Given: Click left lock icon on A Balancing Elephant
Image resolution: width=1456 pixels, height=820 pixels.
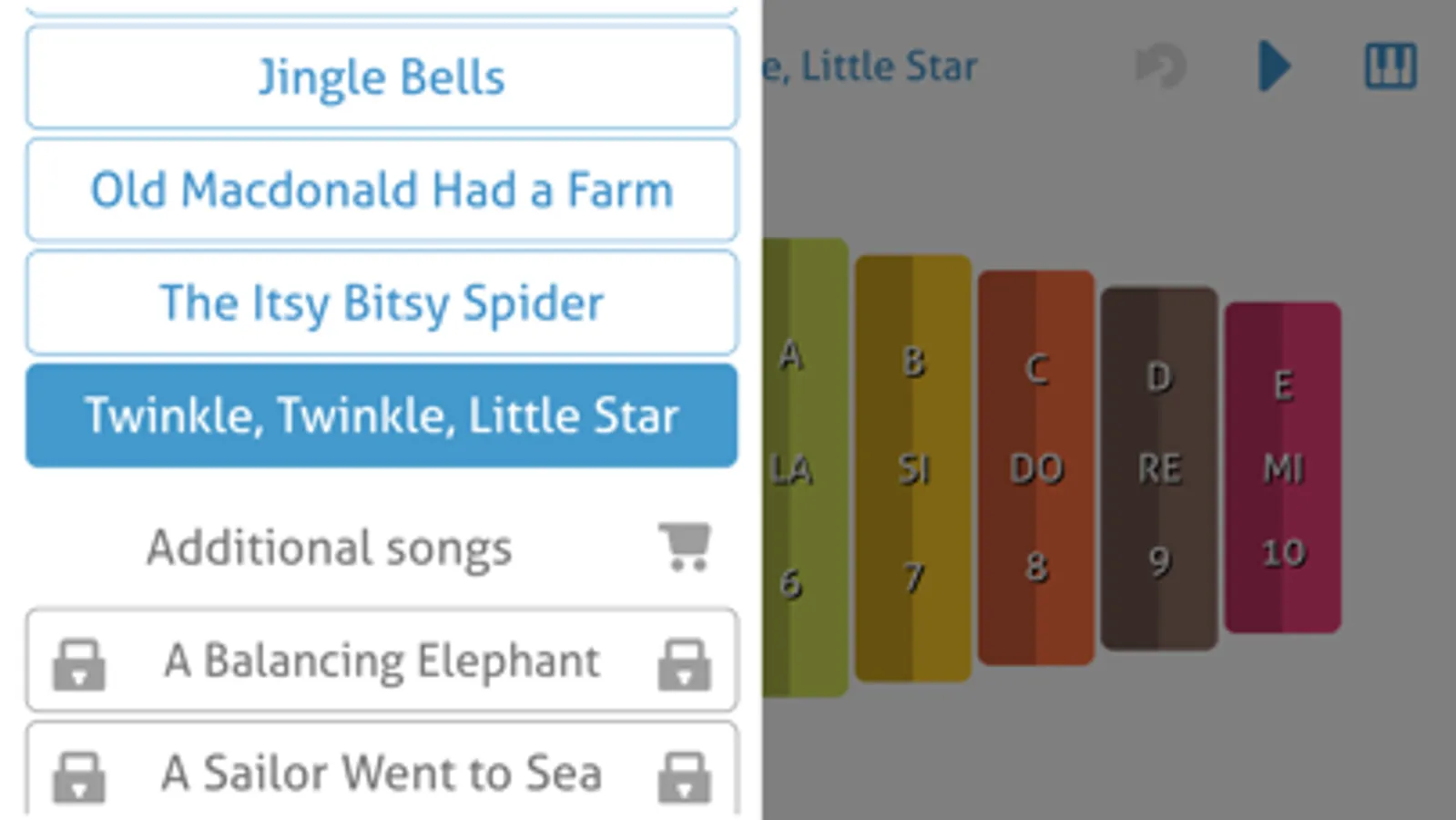Looking at the screenshot, I should click(x=79, y=662).
